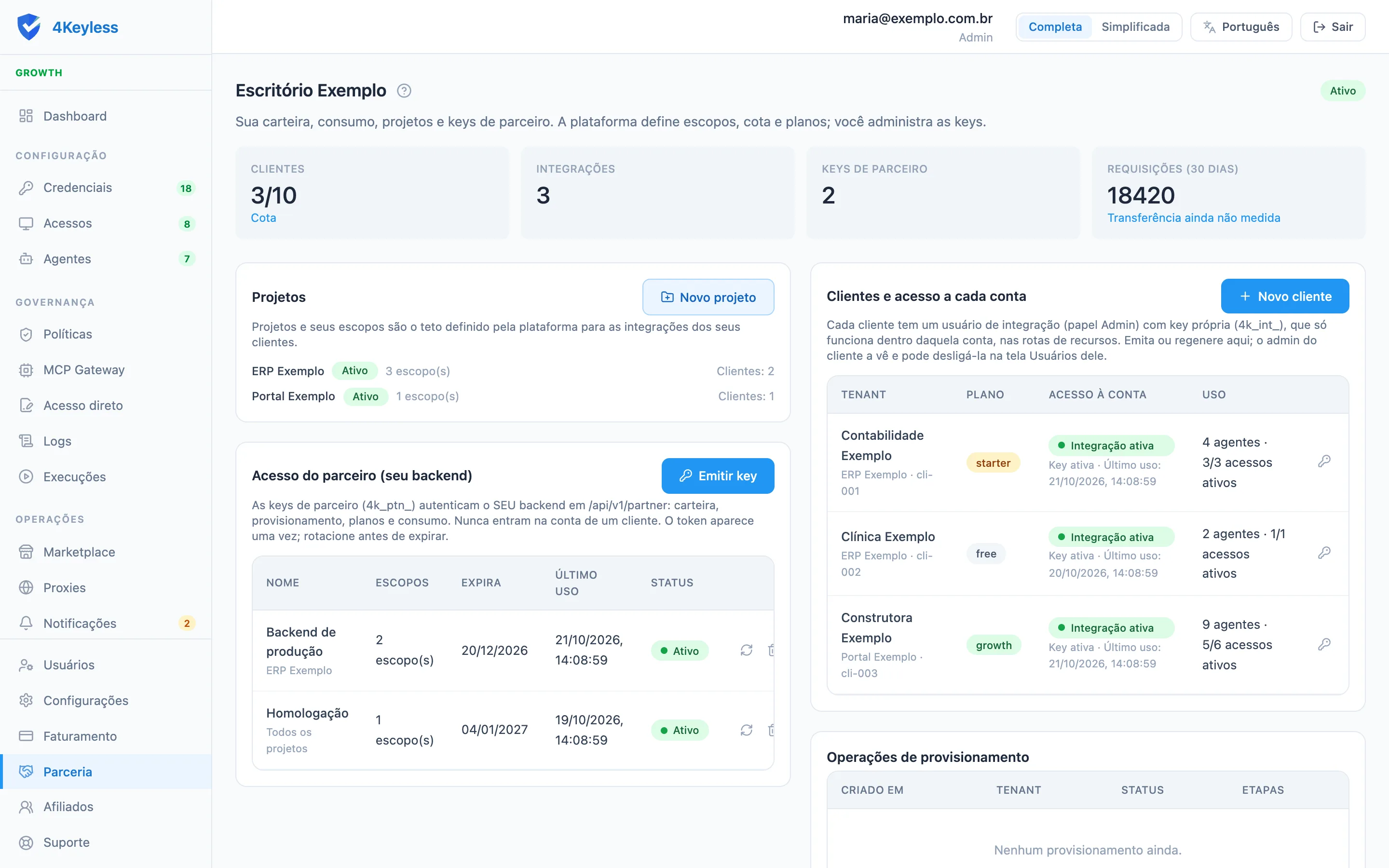Open key actions for Construtora Exemplo

(1324, 644)
